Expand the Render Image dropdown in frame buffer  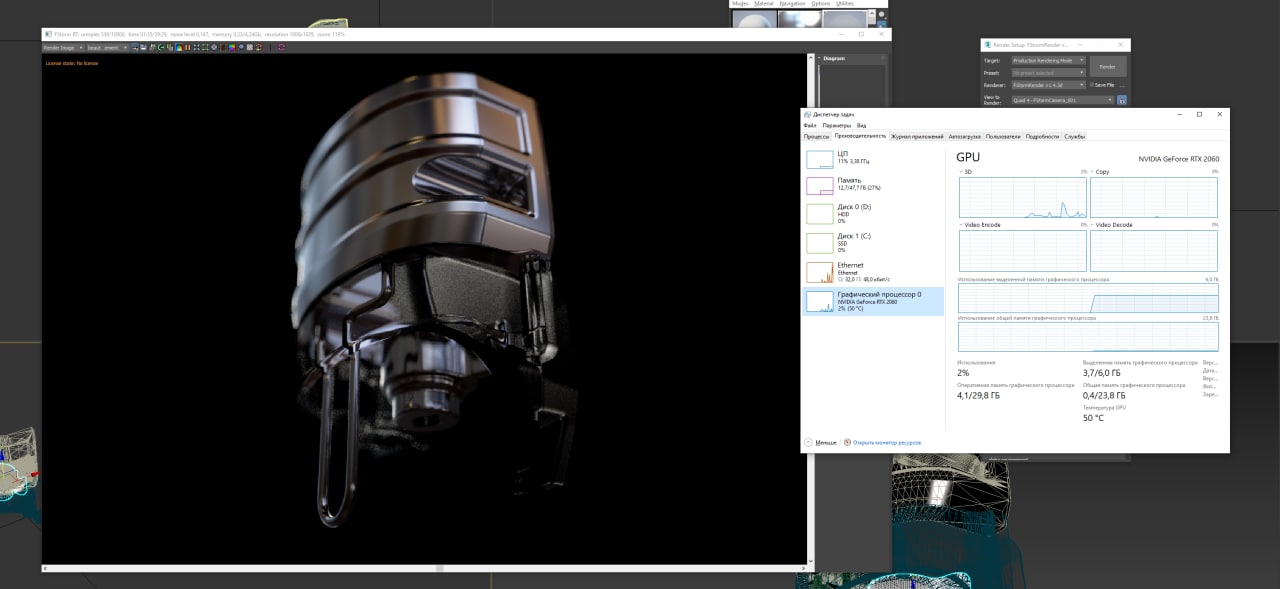coord(62,47)
